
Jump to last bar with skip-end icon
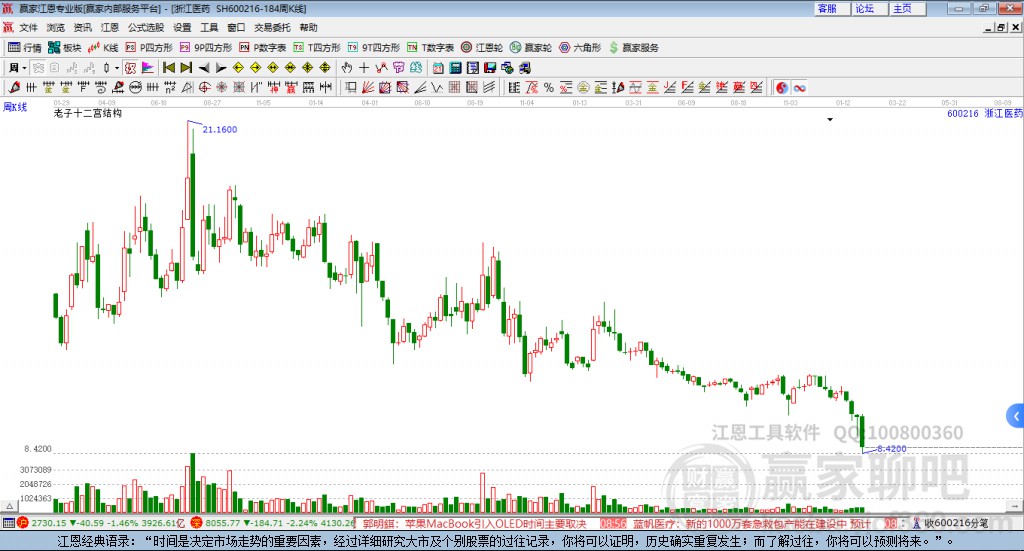click(186, 68)
